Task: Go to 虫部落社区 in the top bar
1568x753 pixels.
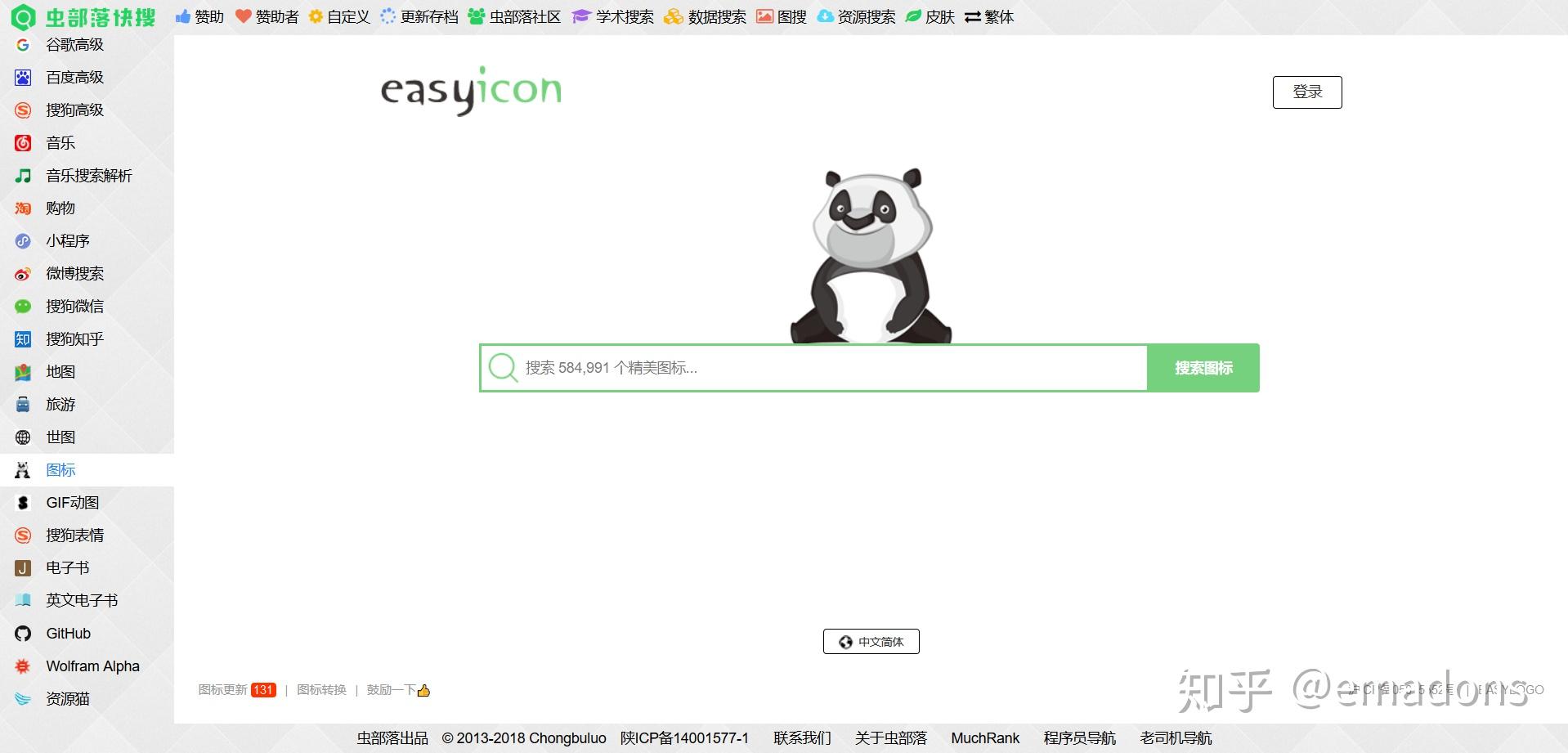Action: pos(514,17)
